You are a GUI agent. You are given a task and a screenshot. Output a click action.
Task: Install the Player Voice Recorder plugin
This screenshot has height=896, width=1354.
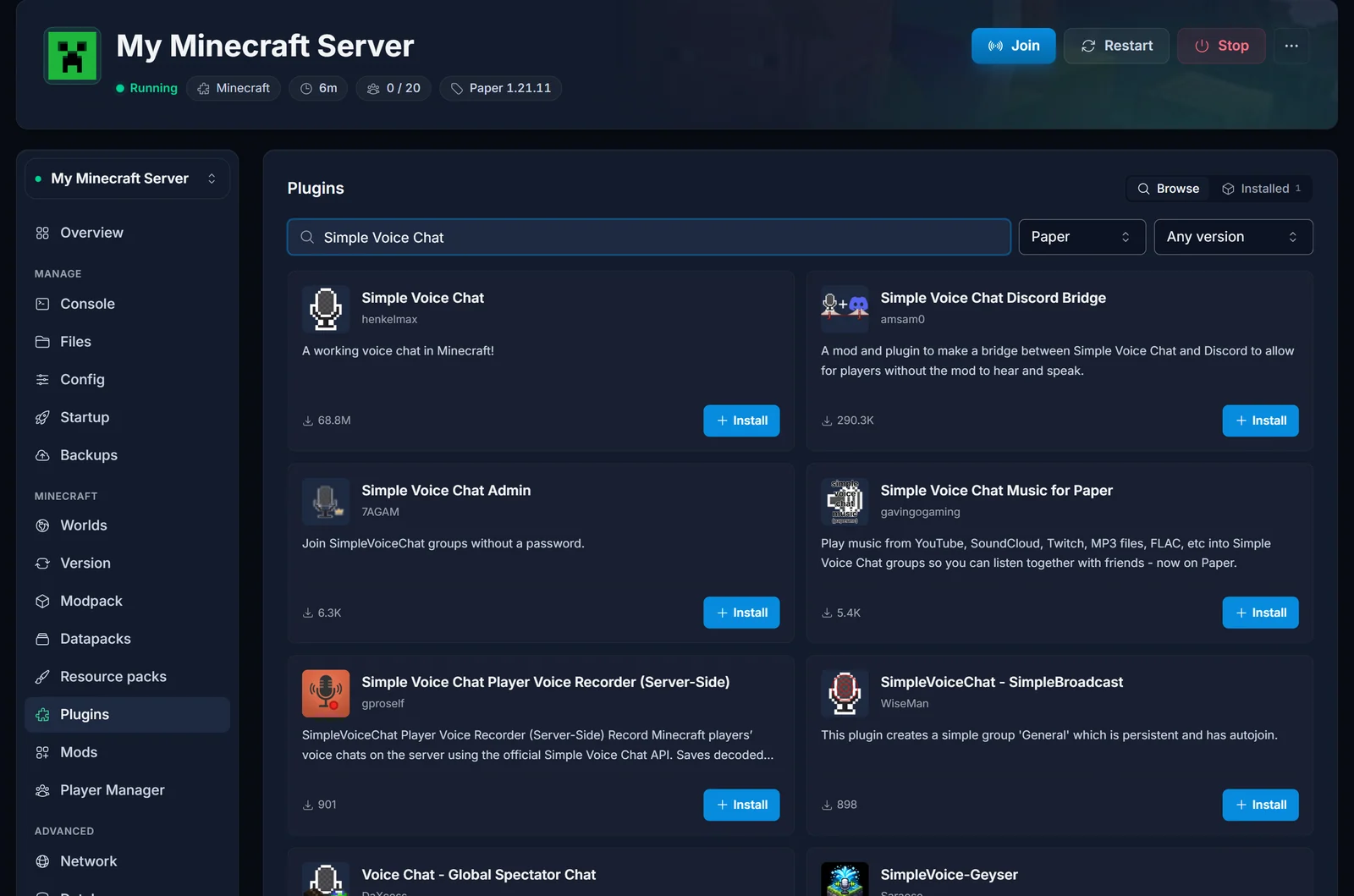741,805
